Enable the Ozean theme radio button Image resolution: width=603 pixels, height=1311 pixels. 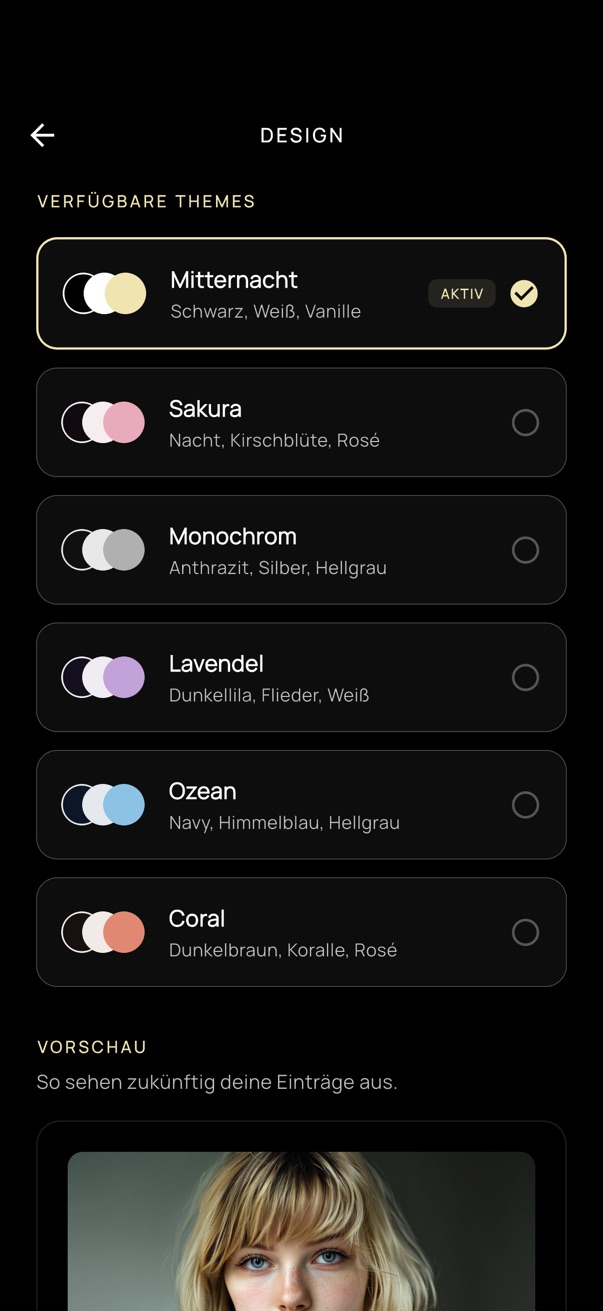coord(525,805)
